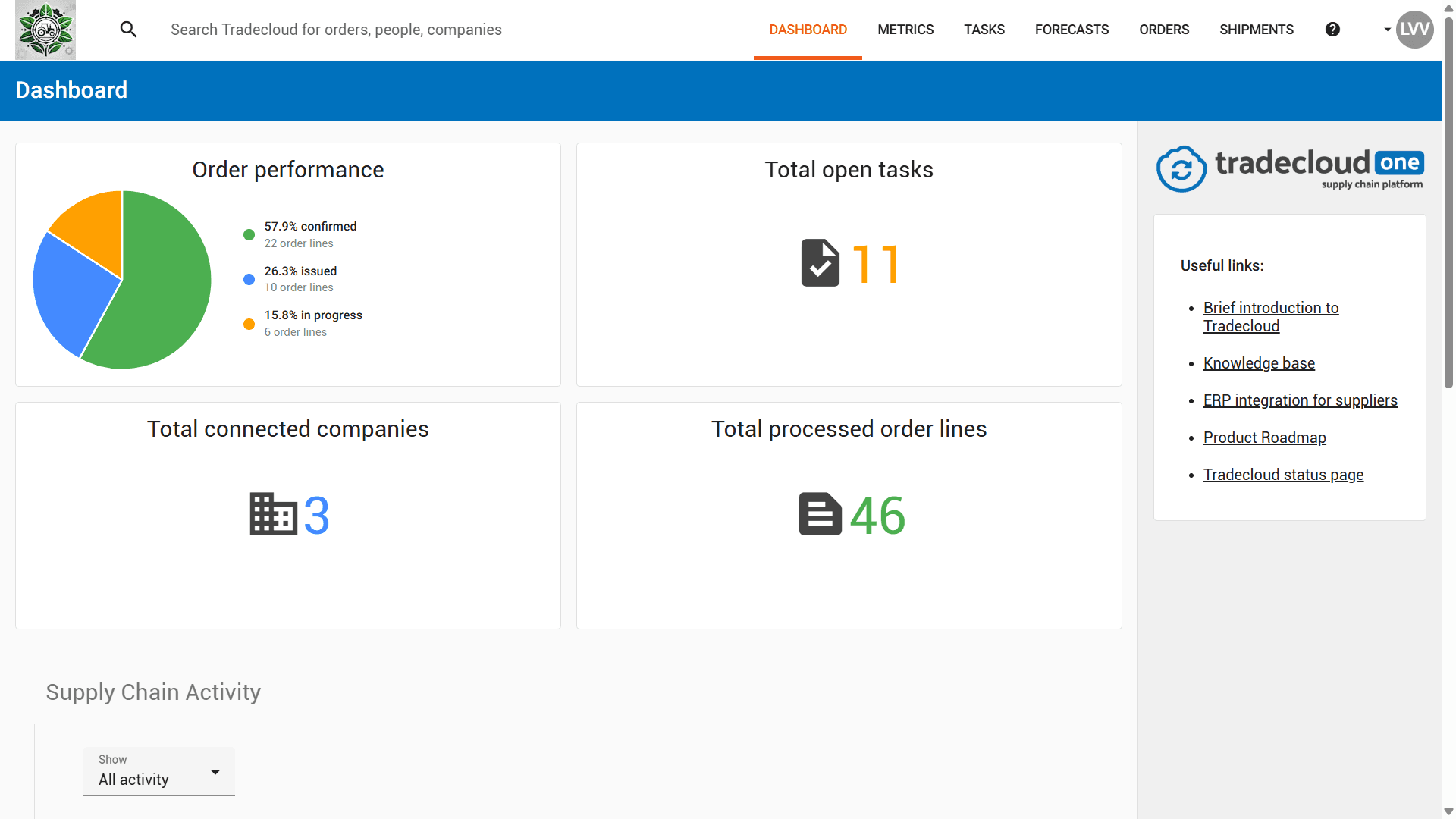This screenshot has height=819, width=1456.
Task: Click the Order performance card title
Action: [288, 170]
